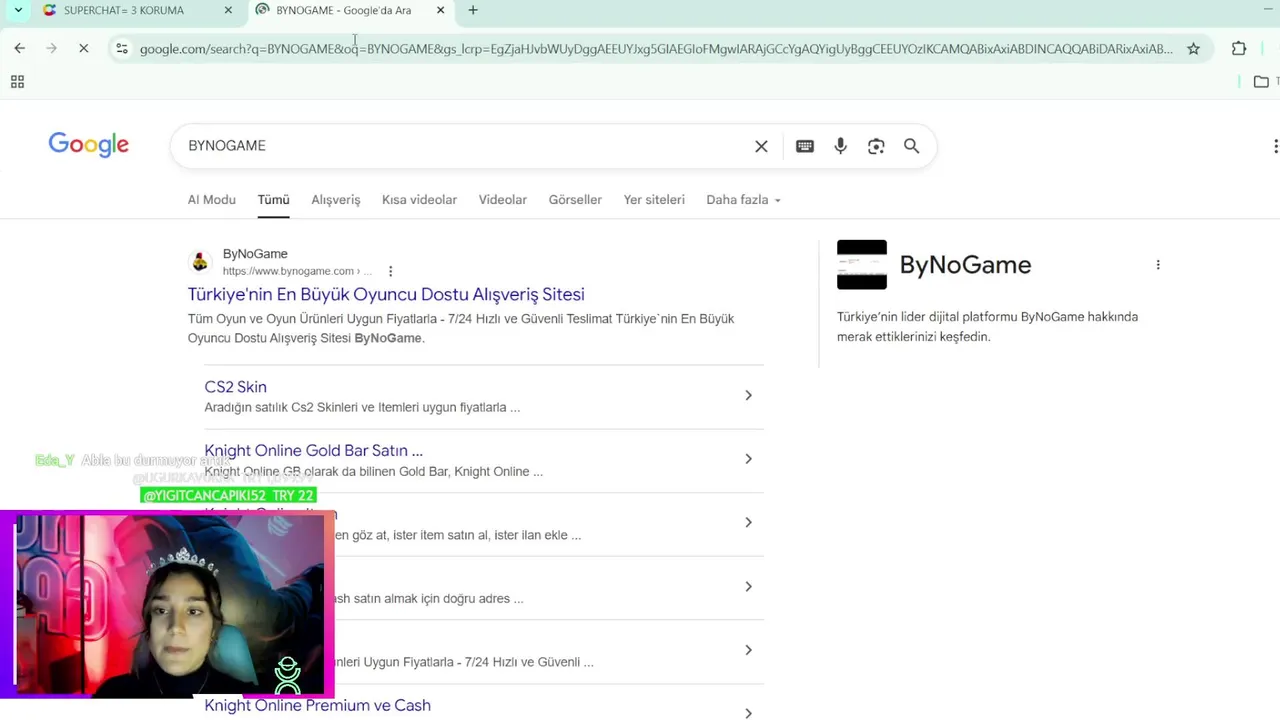Expand Knight Online Premium ve Cash chevron

tap(748, 713)
